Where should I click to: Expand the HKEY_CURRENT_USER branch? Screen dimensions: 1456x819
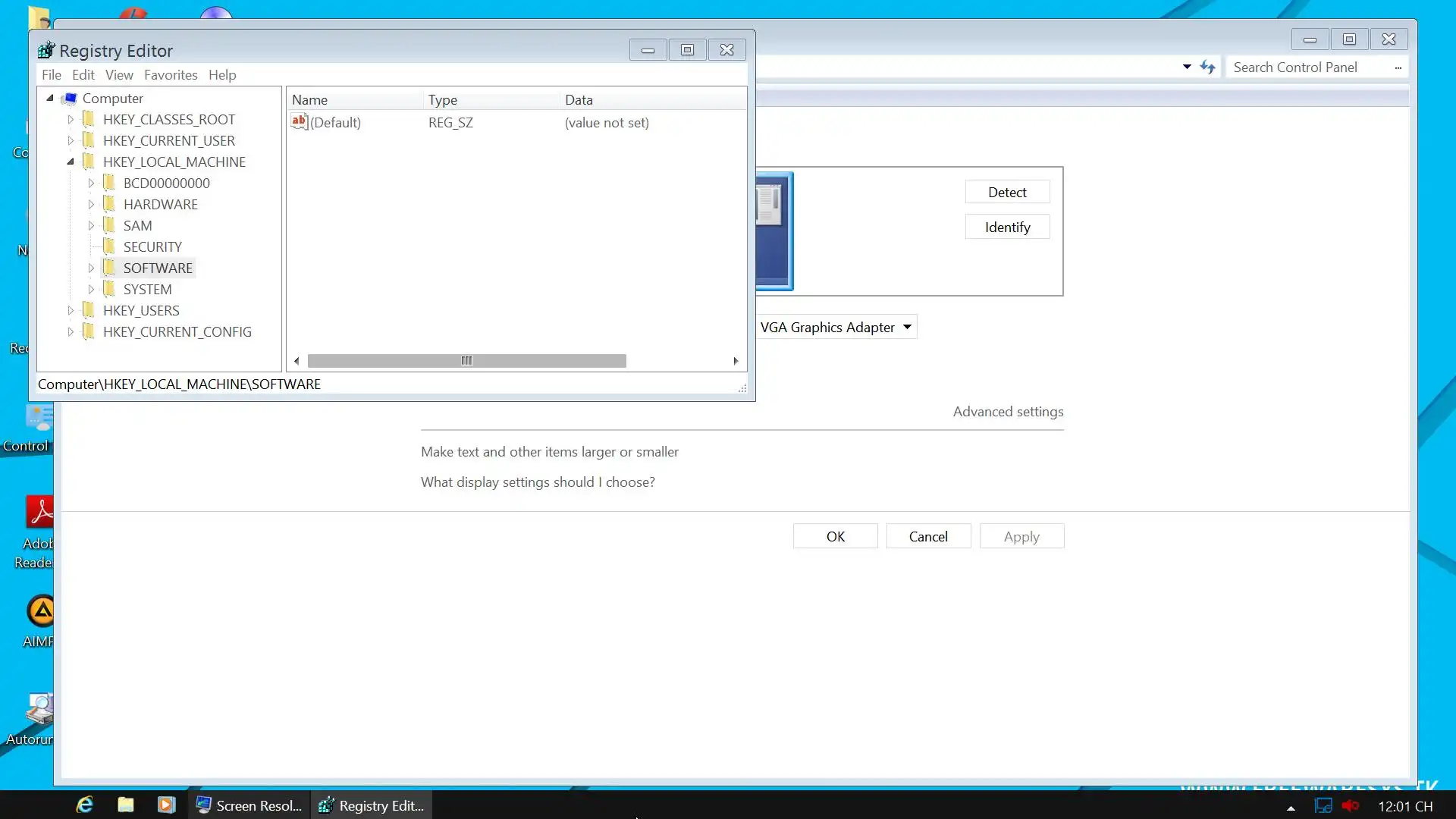pyautogui.click(x=71, y=140)
